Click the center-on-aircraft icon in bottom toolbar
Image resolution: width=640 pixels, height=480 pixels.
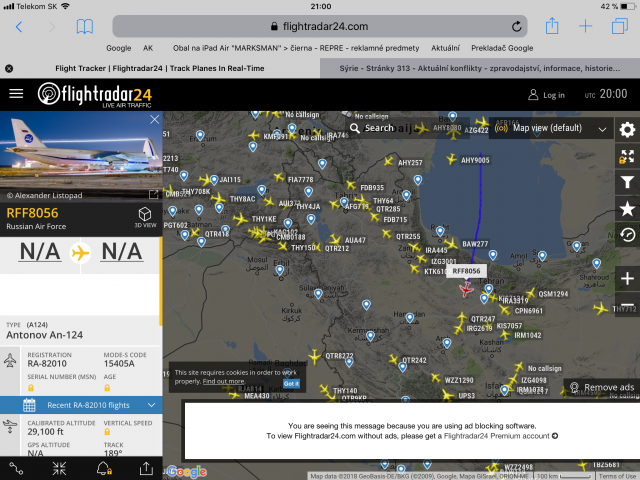pos(60,467)
